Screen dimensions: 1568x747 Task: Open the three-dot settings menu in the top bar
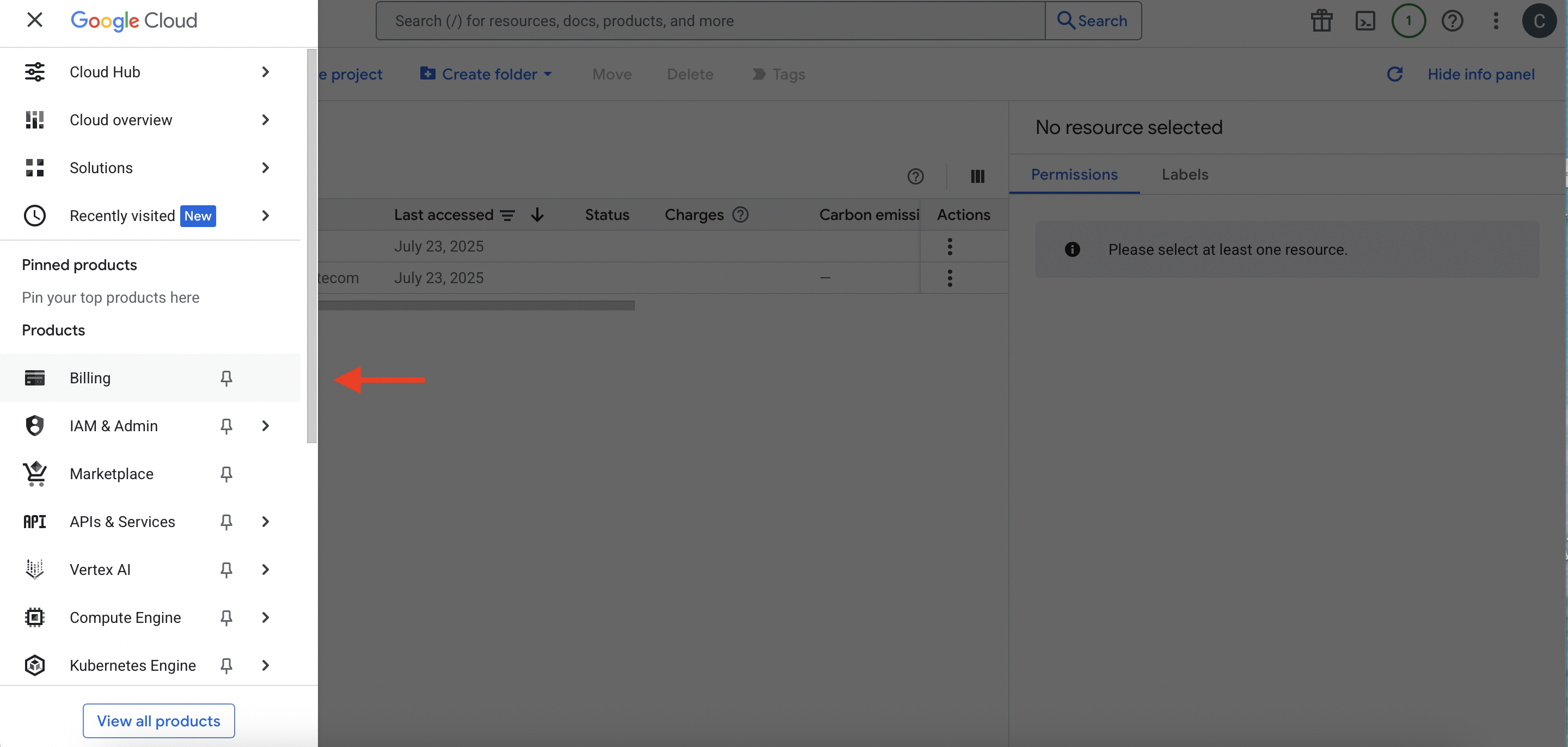(x=1496, y=21)
